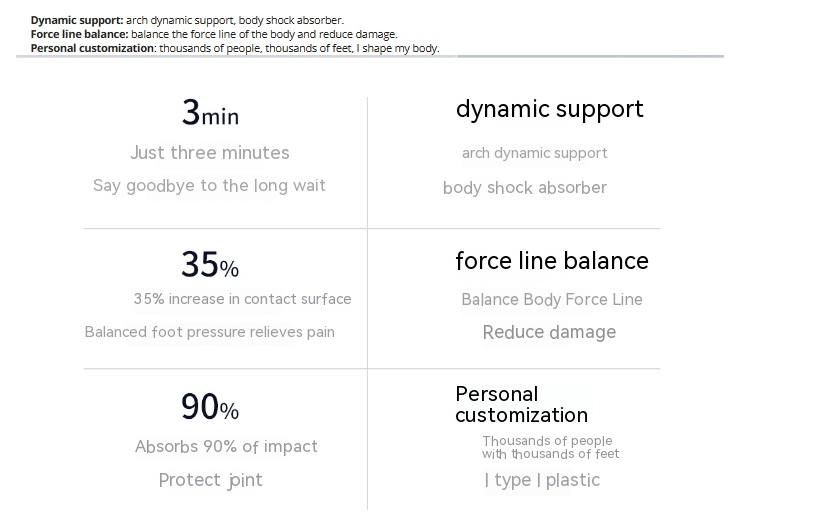The image size is (835, 524).
Task: Select 'Absorbs 90% of impact' text
Action: (x=226, y=446)
